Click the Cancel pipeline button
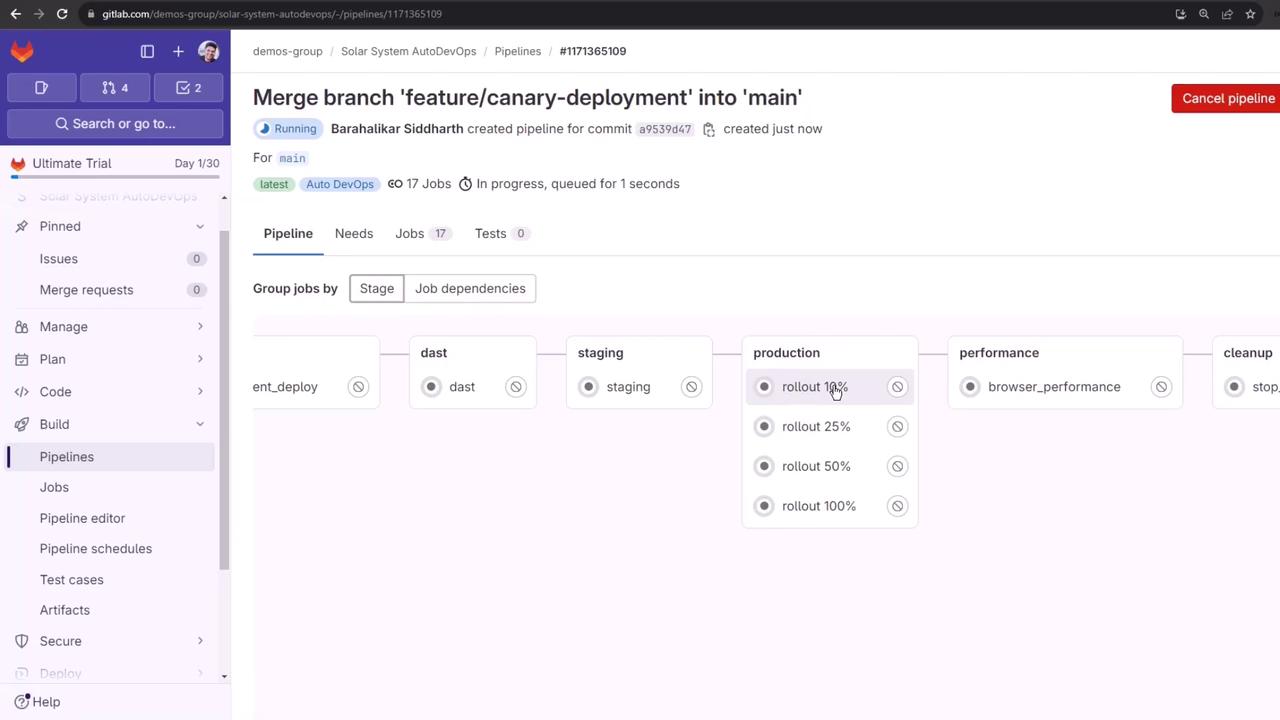 [x=1227, y=98]
